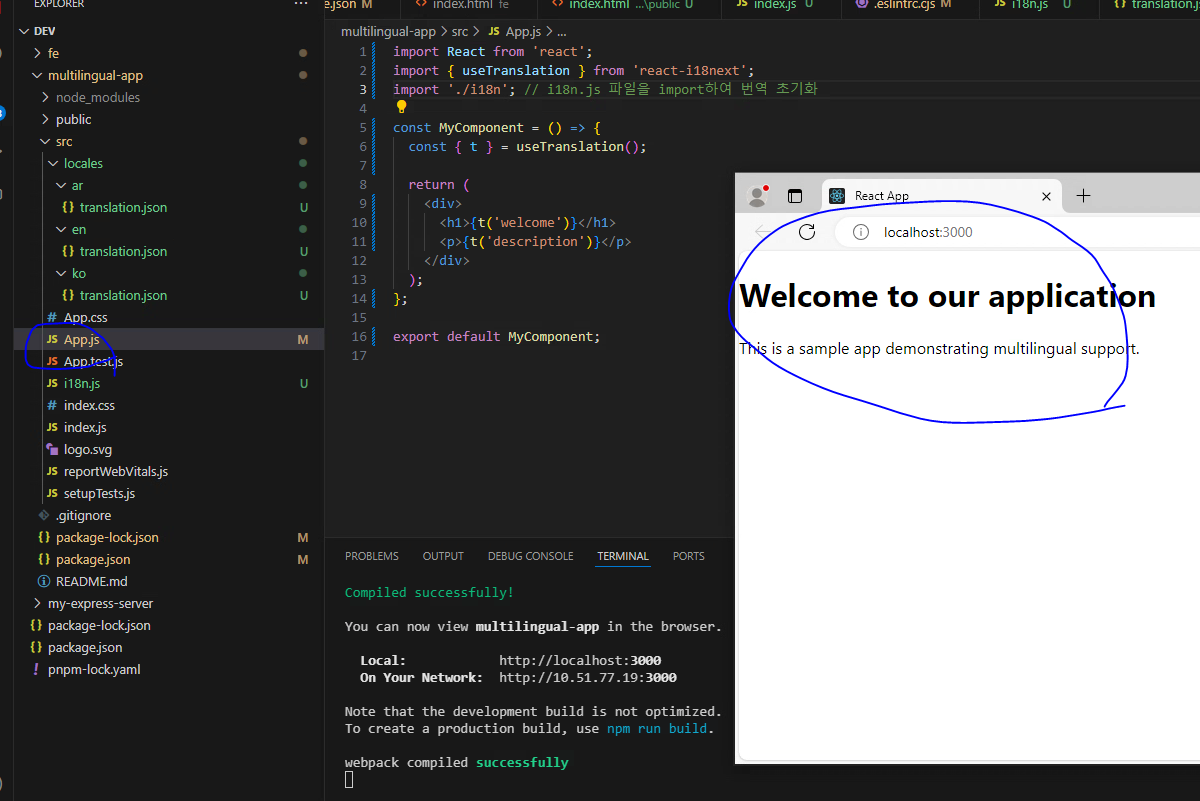
Task: Open translation.json inside the ko folder
Action: 123,295
